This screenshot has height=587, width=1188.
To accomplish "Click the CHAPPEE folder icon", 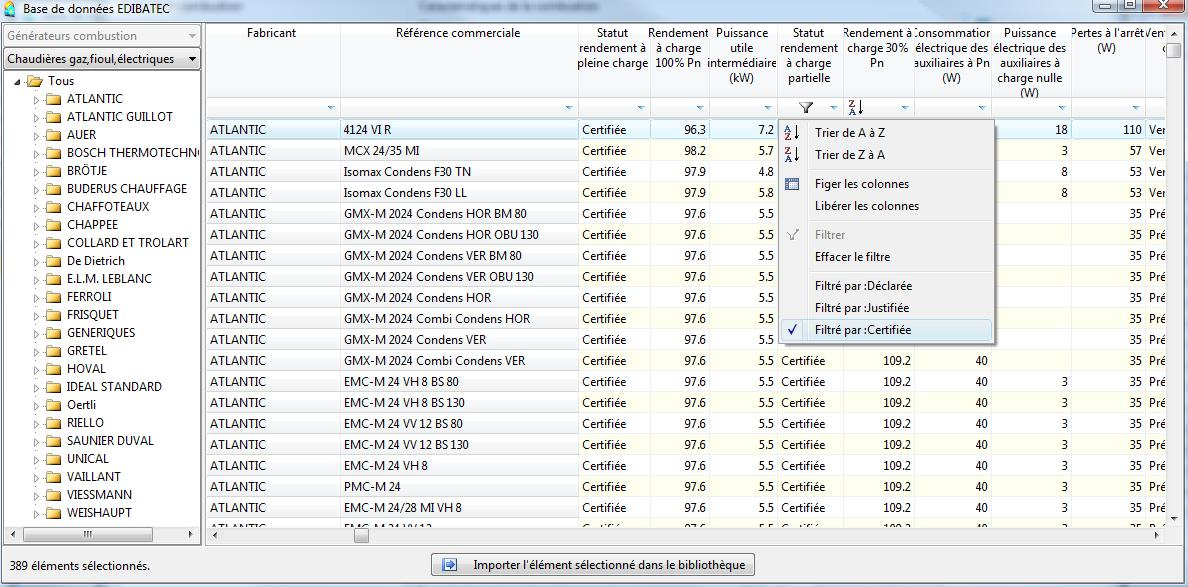I will (52, 225).
